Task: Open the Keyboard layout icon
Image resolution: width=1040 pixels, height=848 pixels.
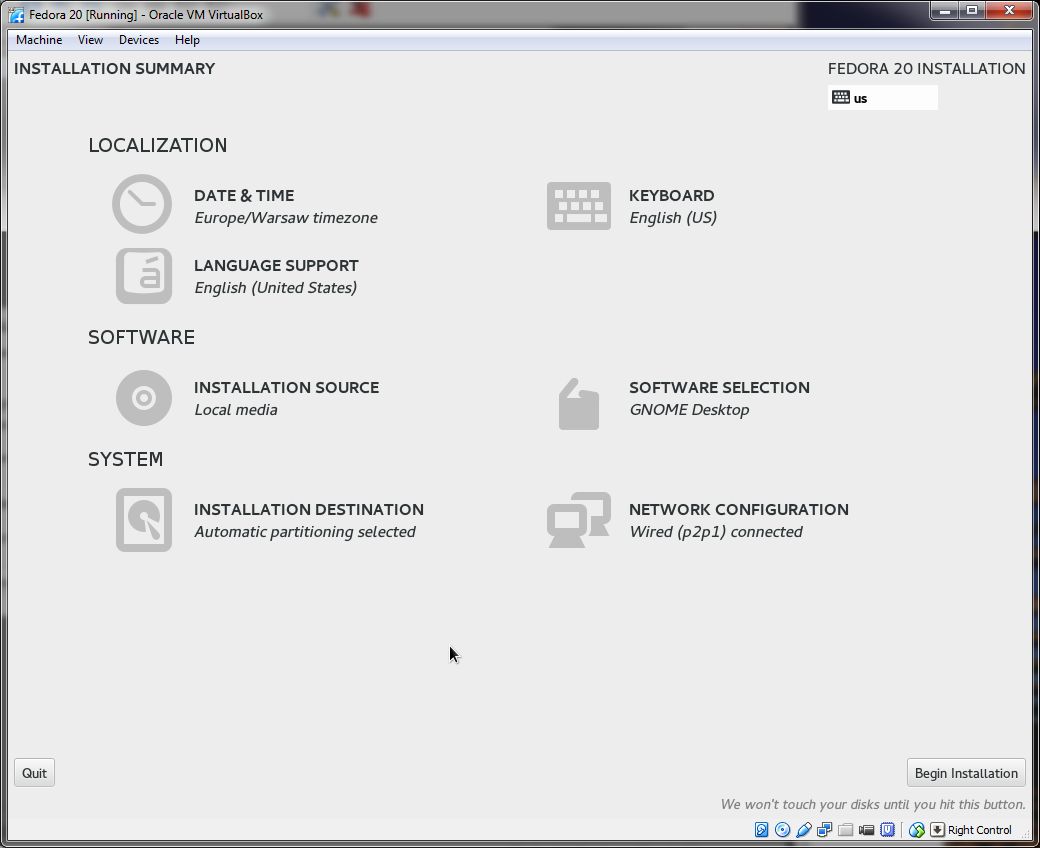Action: click(578, 206)
